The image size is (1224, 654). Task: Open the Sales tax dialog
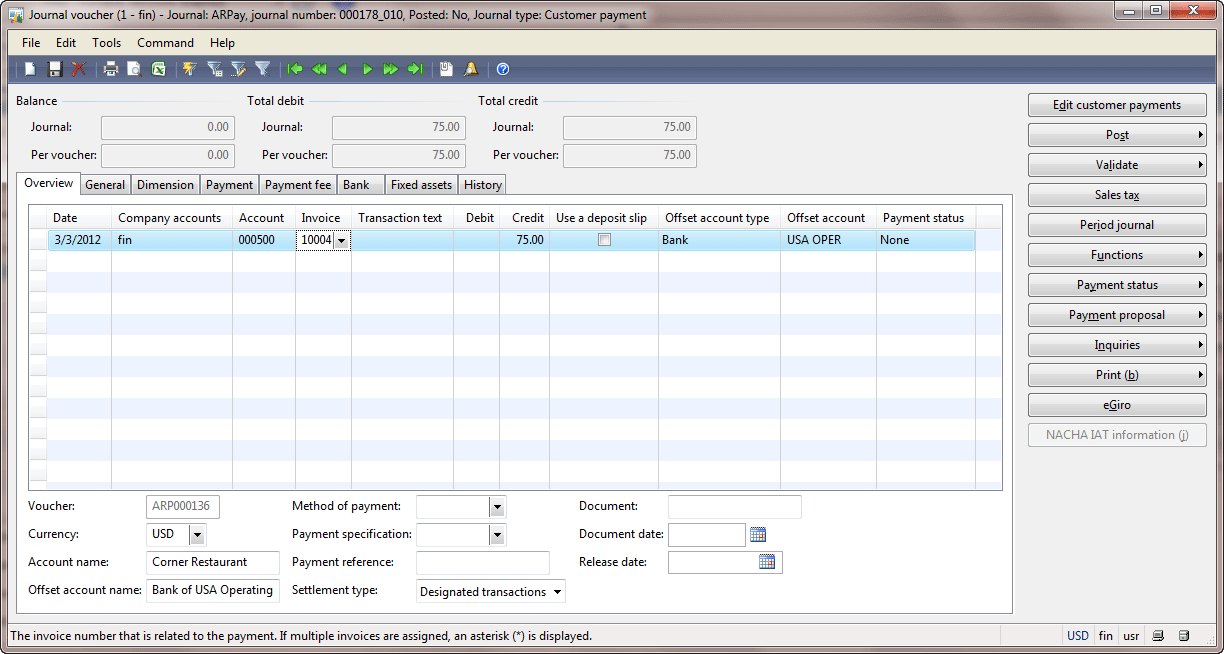coord(1117,194)
